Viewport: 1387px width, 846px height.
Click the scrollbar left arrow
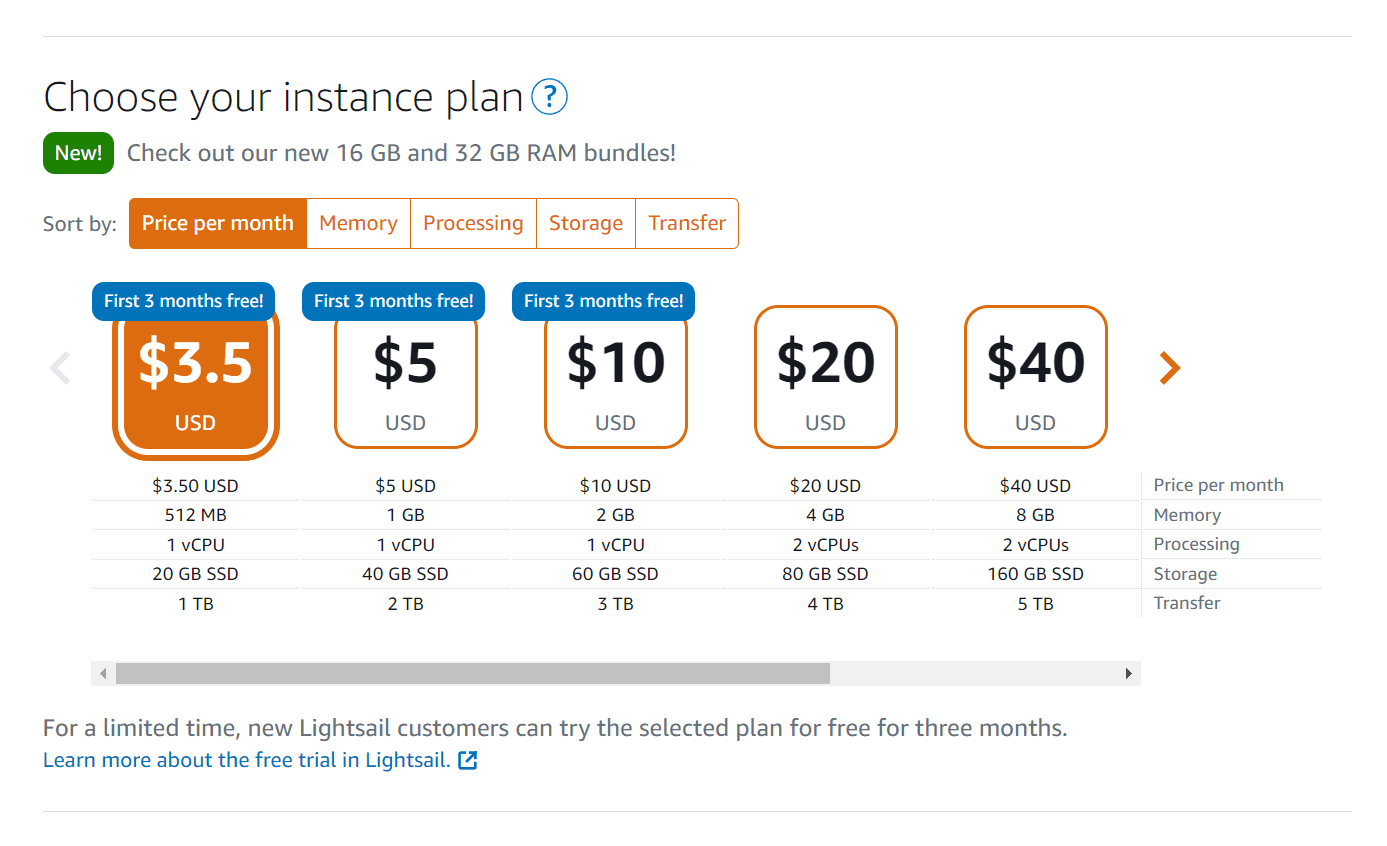[103, 674]
